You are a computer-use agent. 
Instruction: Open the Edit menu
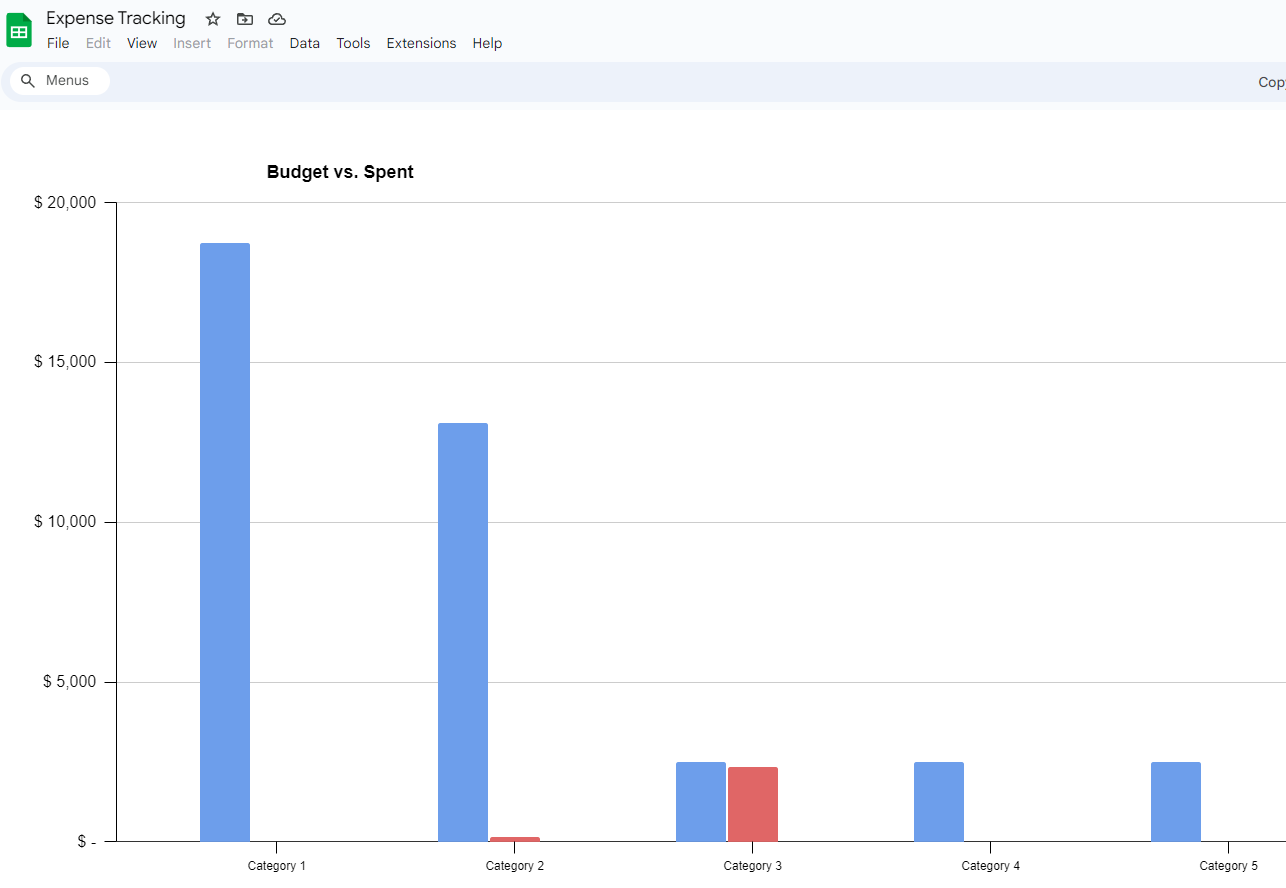(x=98, y=43)
